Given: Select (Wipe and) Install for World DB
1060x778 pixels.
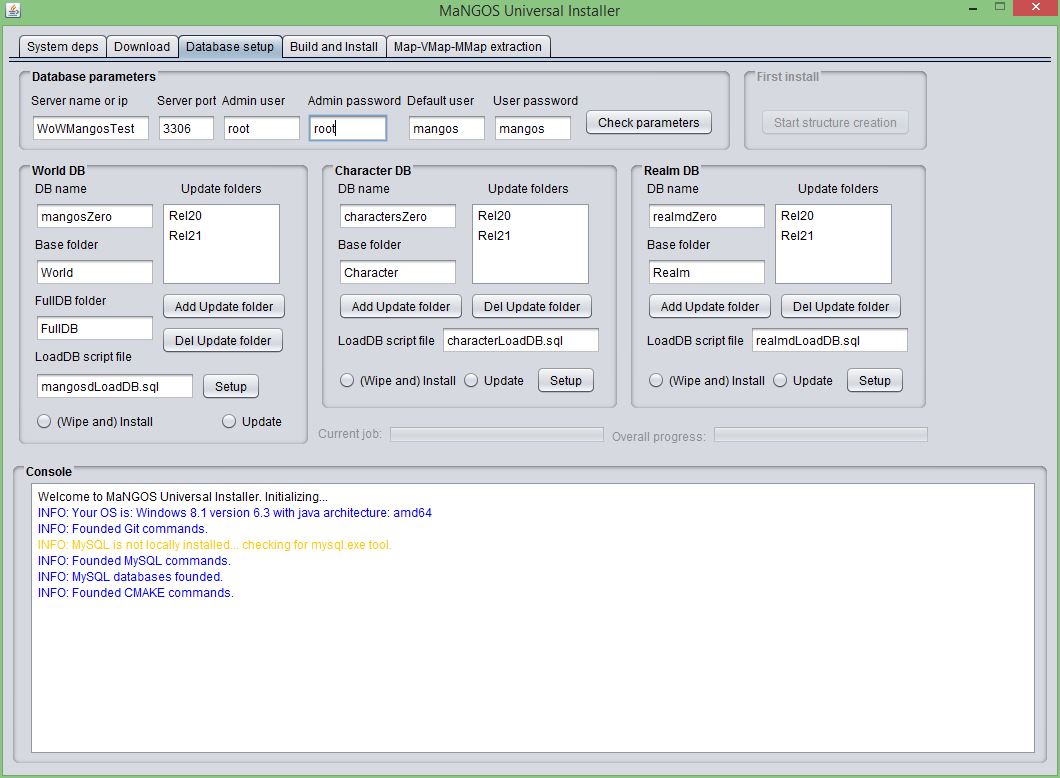Looking at the screenshot, I should (x=95, y=422).
